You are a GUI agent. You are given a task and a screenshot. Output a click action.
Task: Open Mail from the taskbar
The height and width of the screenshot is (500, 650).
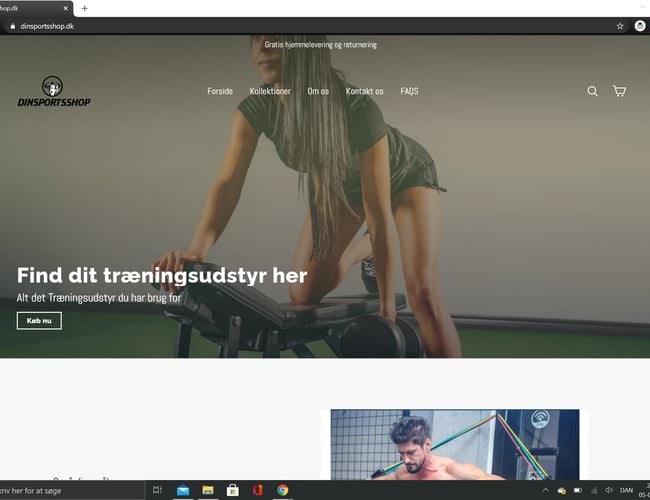[x=183, y=490]
